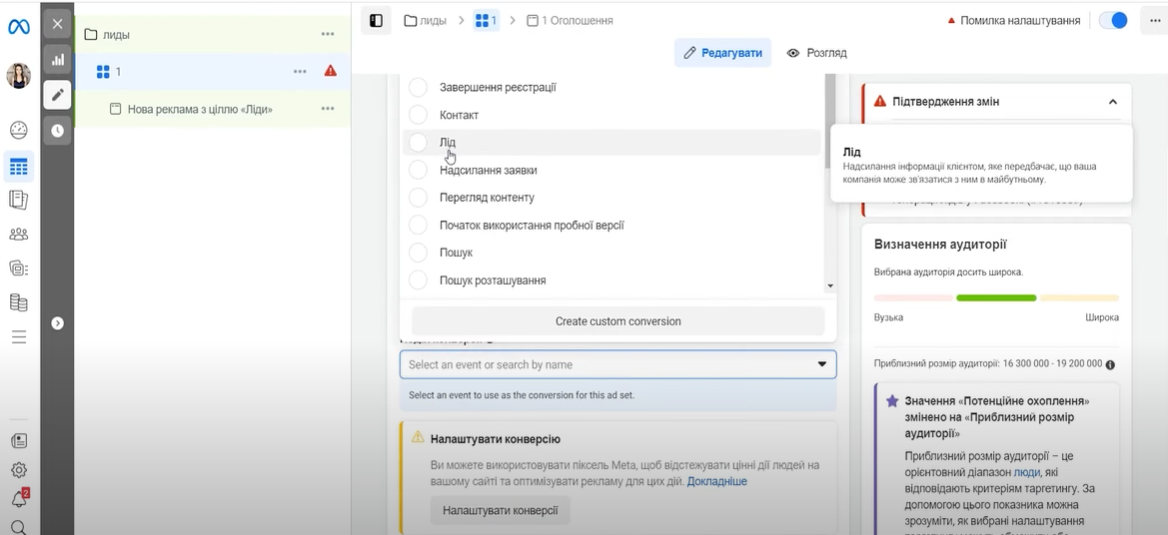This screenshot has width=1168, height=535.
Task: Open the clock history icon
Action: (x=57, y=130)
